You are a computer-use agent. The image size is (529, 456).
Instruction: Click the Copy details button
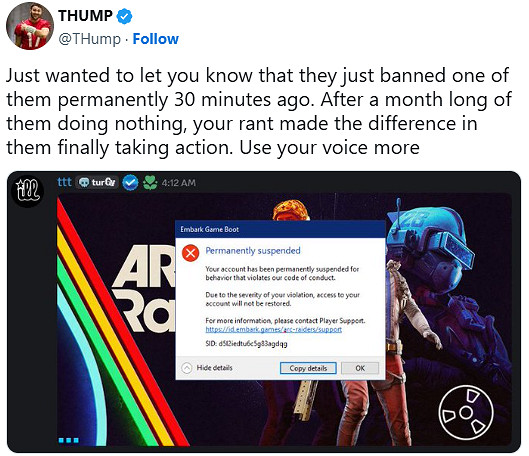click(308, 368)
